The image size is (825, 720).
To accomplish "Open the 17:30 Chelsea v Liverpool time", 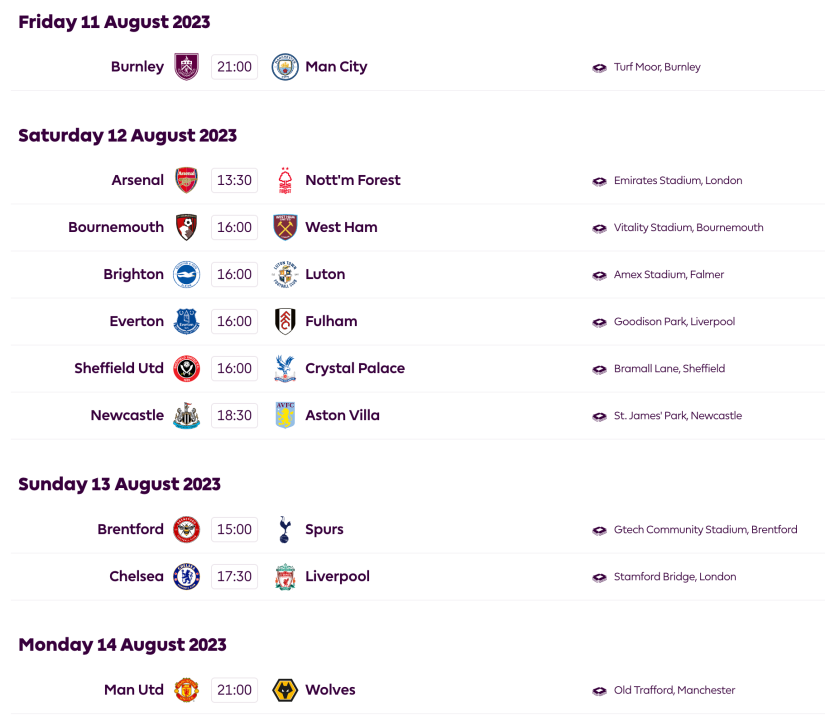I will (x=234, y=576).
